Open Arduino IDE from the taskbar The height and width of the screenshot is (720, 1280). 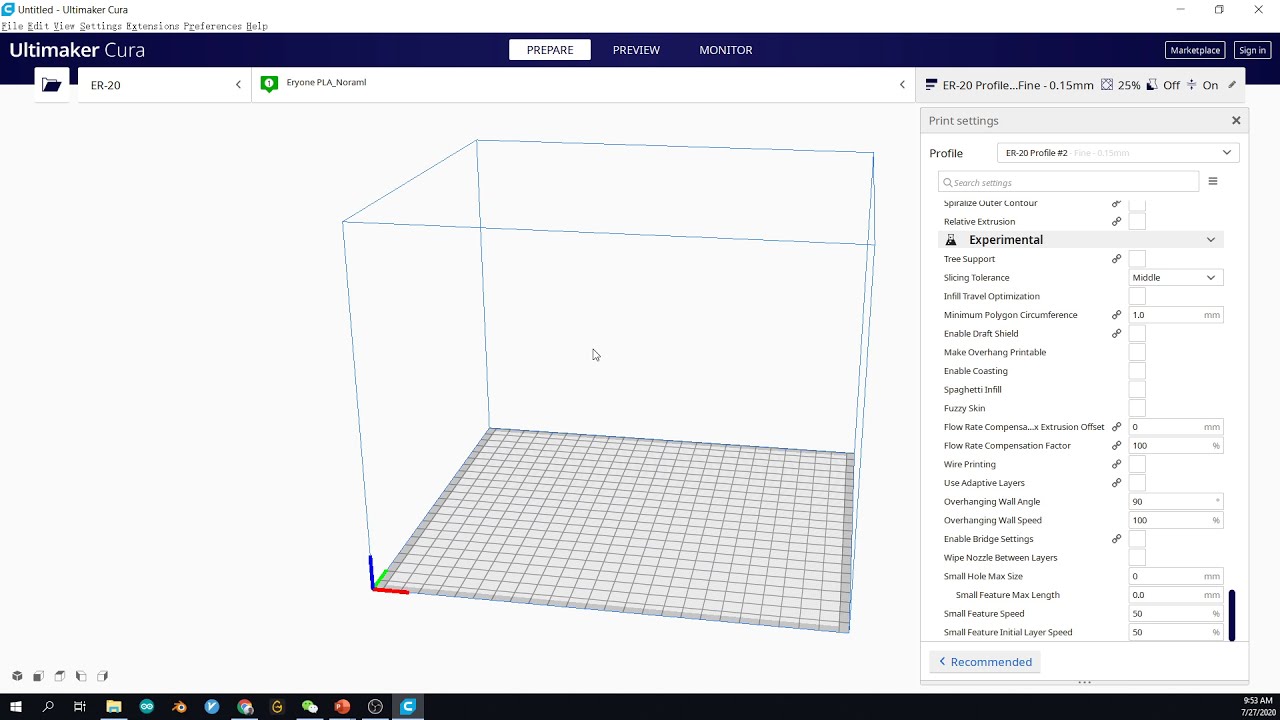(x=147, y=707)
